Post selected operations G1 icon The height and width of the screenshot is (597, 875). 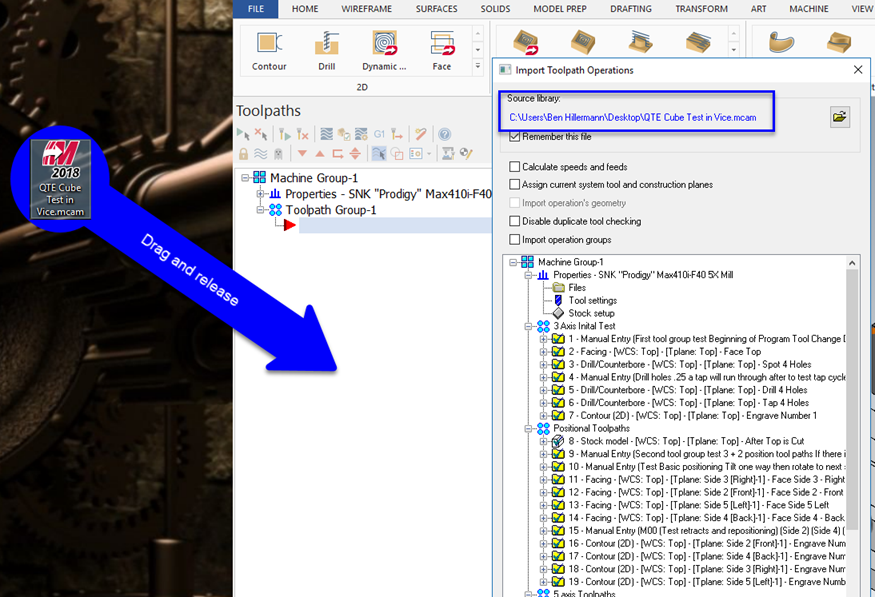pyautogui.click(x=379, y=134)
